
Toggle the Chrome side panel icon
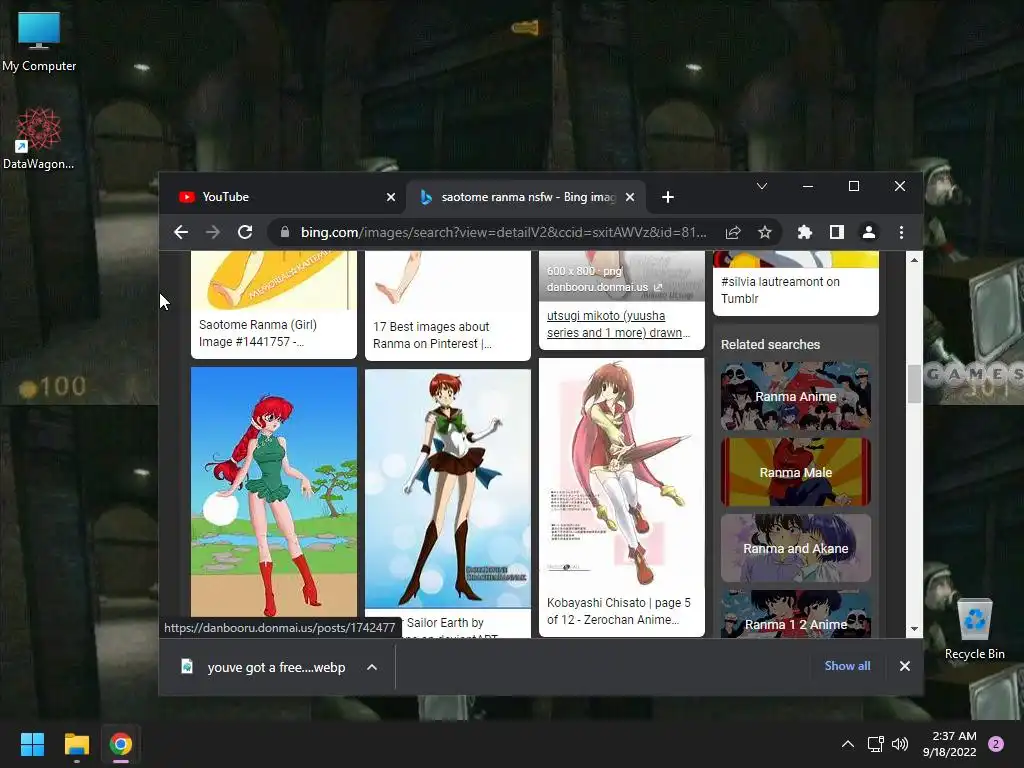pos(837,232)
